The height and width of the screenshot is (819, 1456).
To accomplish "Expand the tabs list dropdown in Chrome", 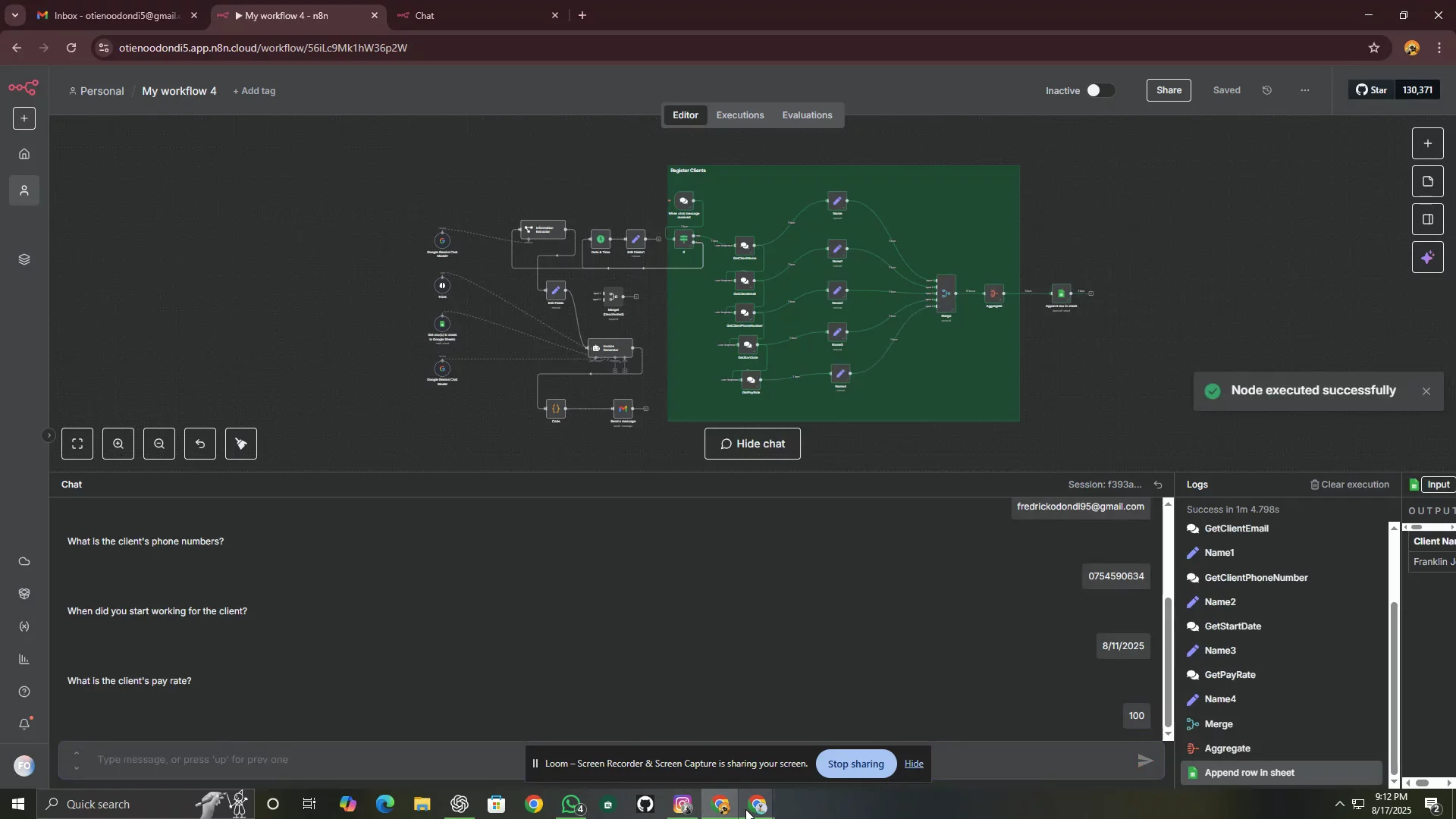I will pyautogui.click(x=14, y=15).
